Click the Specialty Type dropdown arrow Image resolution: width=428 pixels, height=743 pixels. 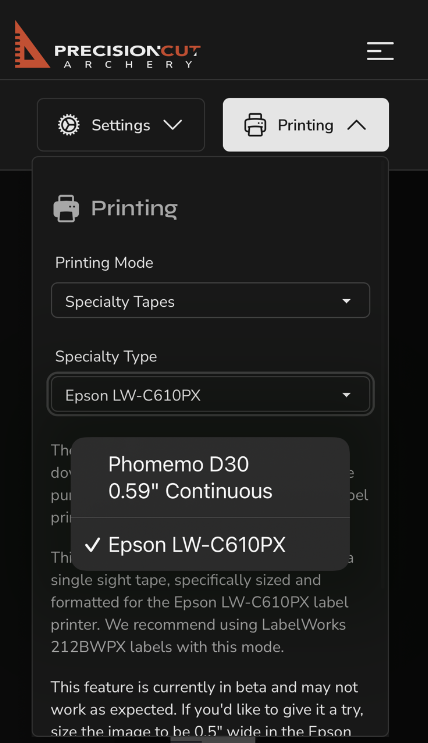coord(346,395)
